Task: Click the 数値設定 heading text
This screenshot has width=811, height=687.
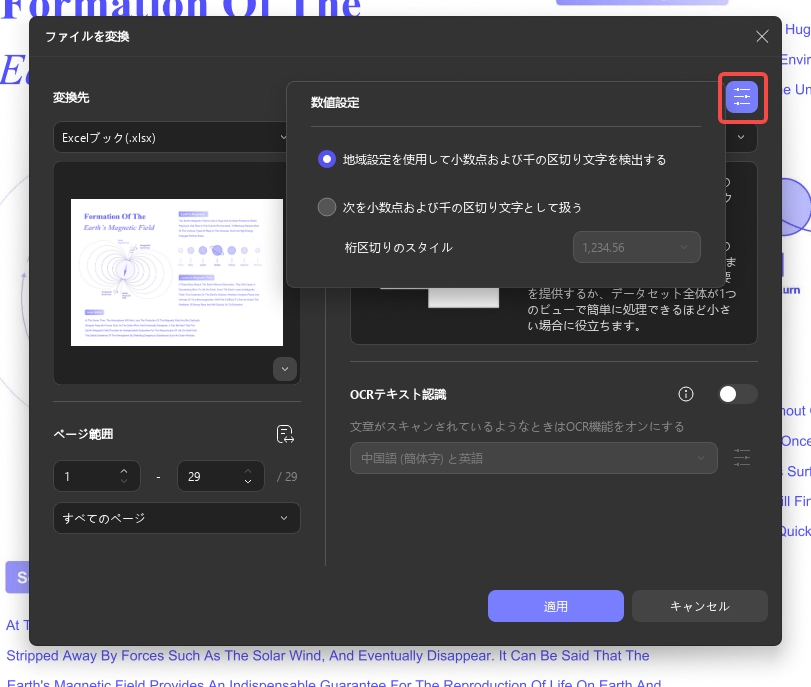Action: (335, 102)
